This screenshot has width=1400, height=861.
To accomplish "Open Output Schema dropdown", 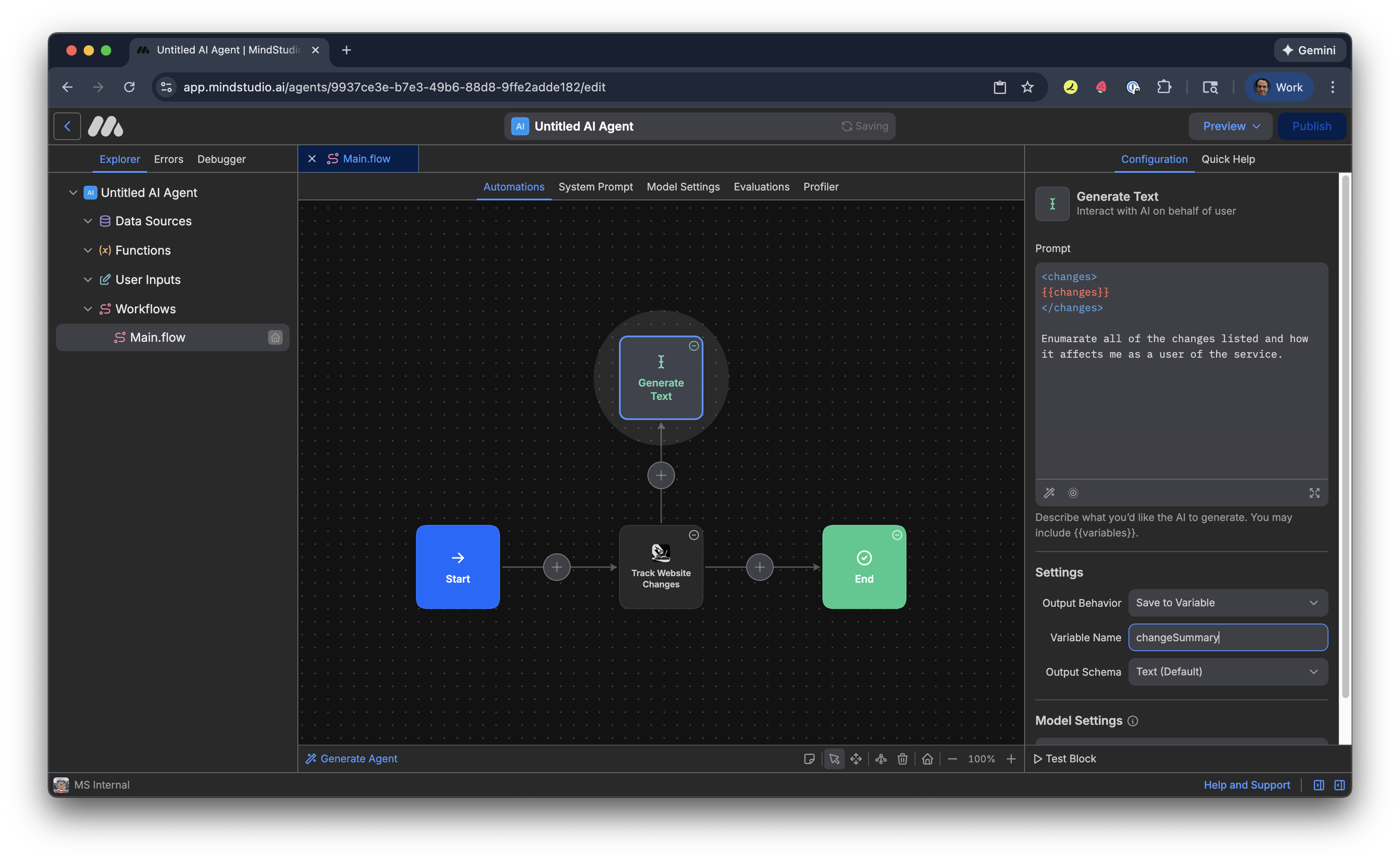I will click(1228, 672).
